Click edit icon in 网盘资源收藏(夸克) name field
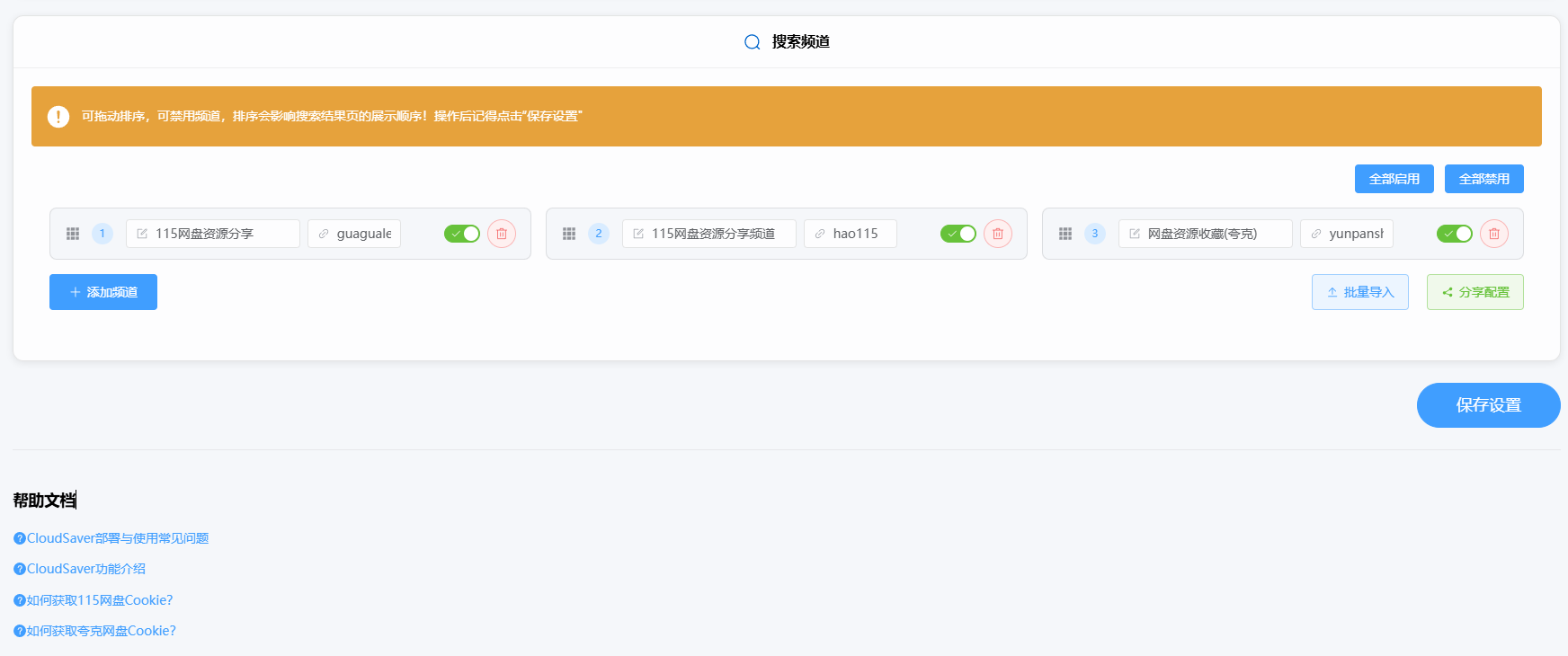 pos(1135,234)
